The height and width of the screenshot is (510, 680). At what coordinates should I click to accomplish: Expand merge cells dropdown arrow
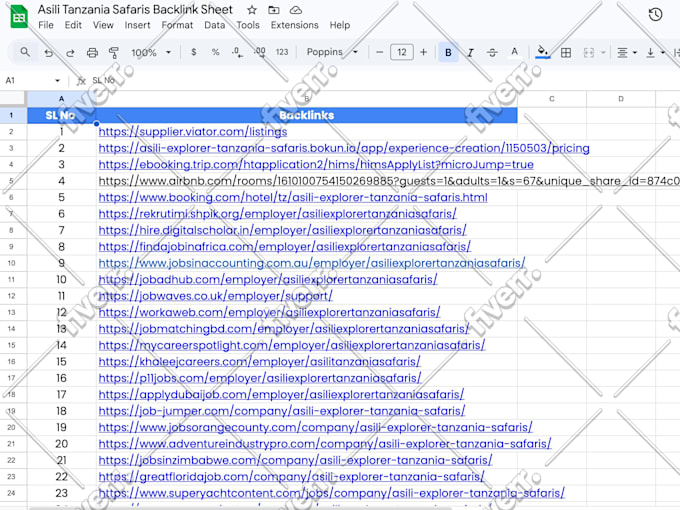(x=603, y=53)
